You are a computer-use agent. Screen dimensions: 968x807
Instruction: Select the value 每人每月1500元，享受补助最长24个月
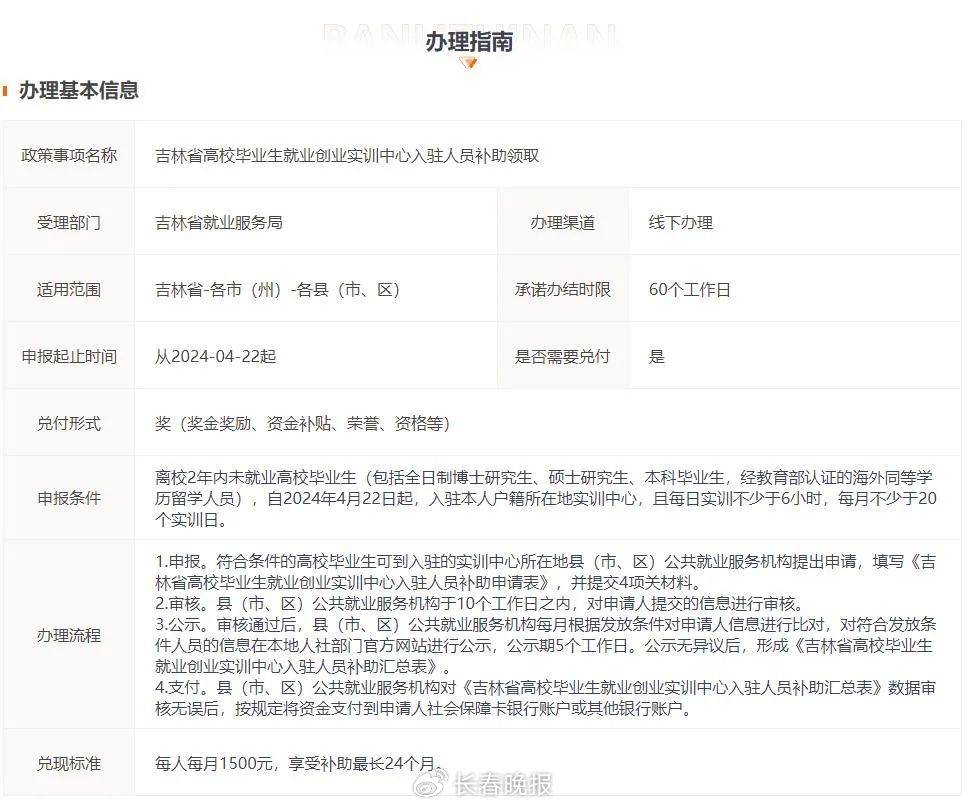[299, 764]
